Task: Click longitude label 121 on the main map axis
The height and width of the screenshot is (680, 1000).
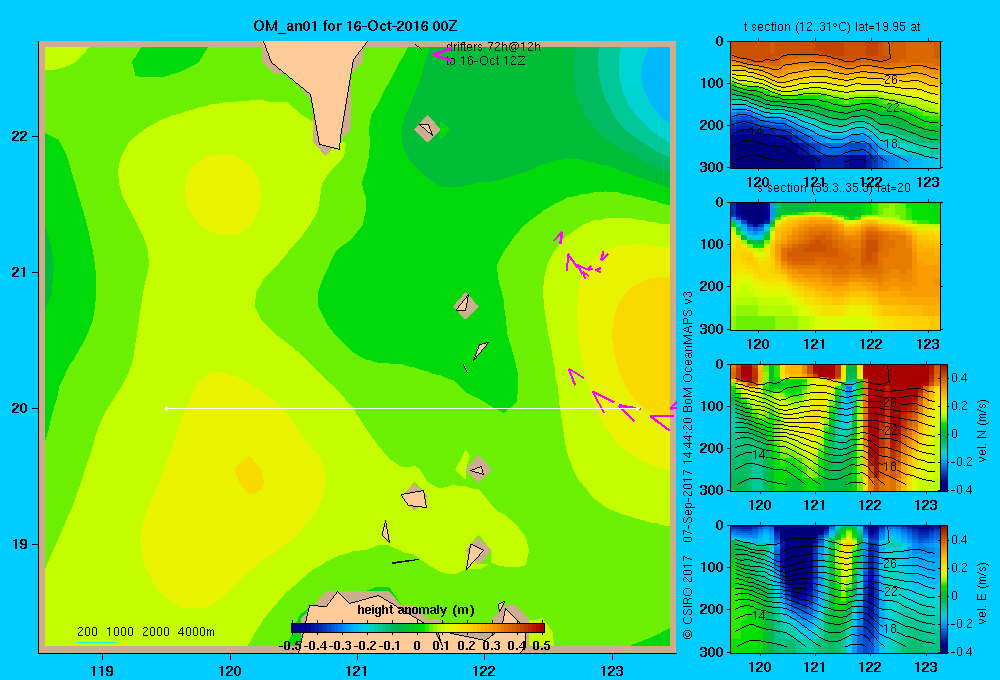Action: coord(357,670)
